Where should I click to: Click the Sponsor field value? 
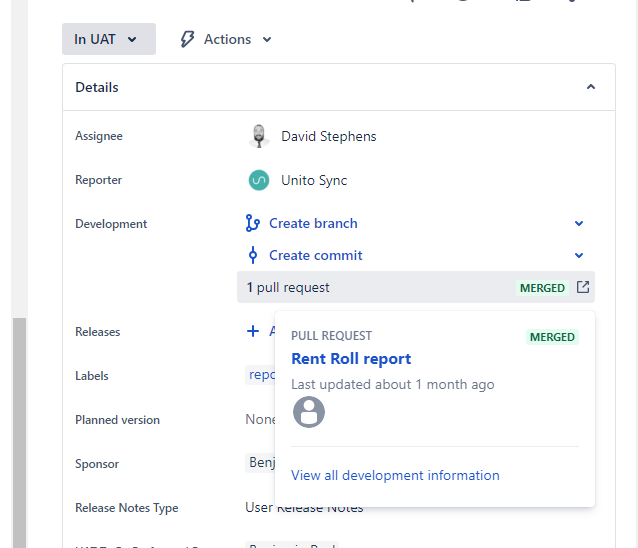click(x=261, y=463)
